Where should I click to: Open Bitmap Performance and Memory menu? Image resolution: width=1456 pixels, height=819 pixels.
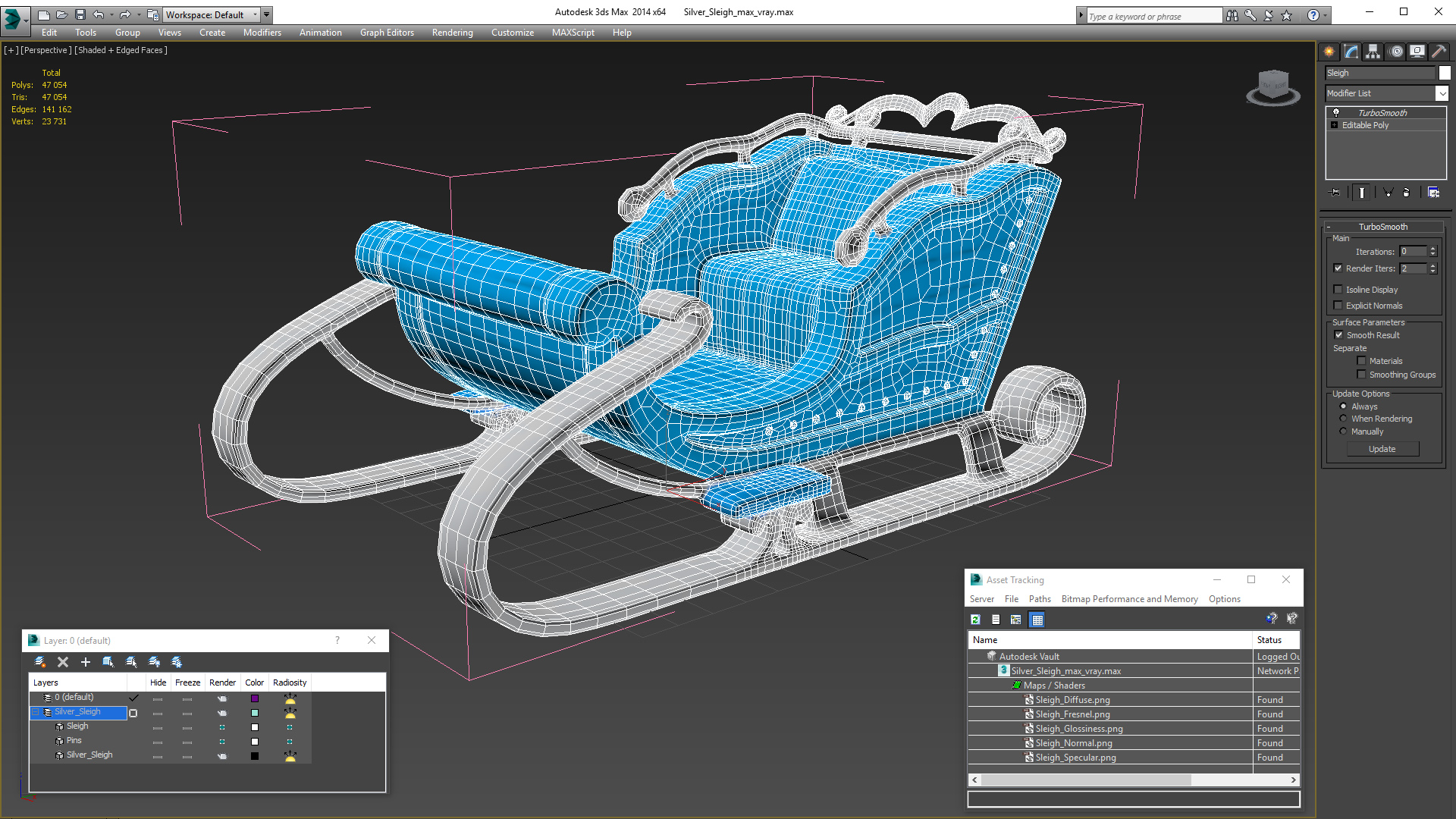[1129, 599]
